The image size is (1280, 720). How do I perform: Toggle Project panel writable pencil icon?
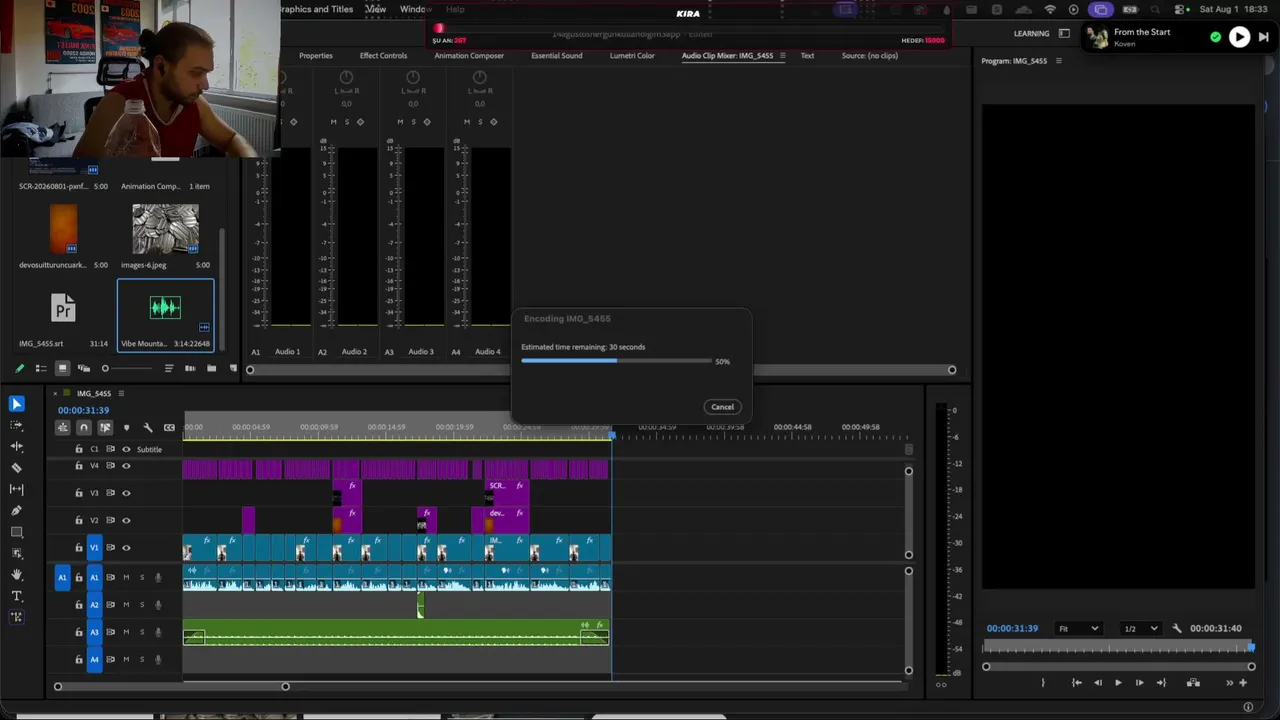19,368
